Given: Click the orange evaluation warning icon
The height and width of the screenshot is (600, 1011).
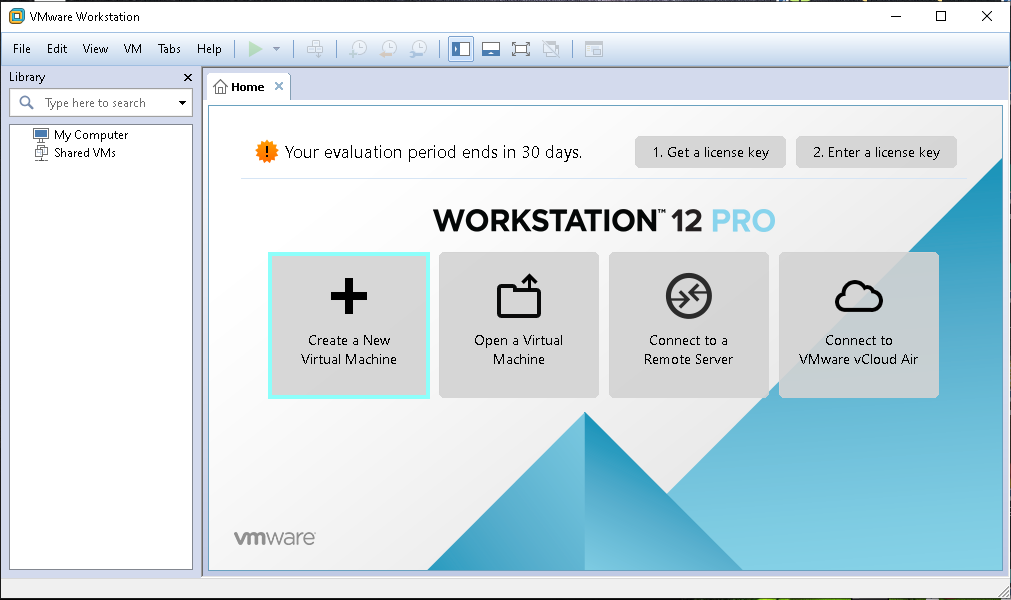Looking at the screenshot, I should (x=266, y=152).
